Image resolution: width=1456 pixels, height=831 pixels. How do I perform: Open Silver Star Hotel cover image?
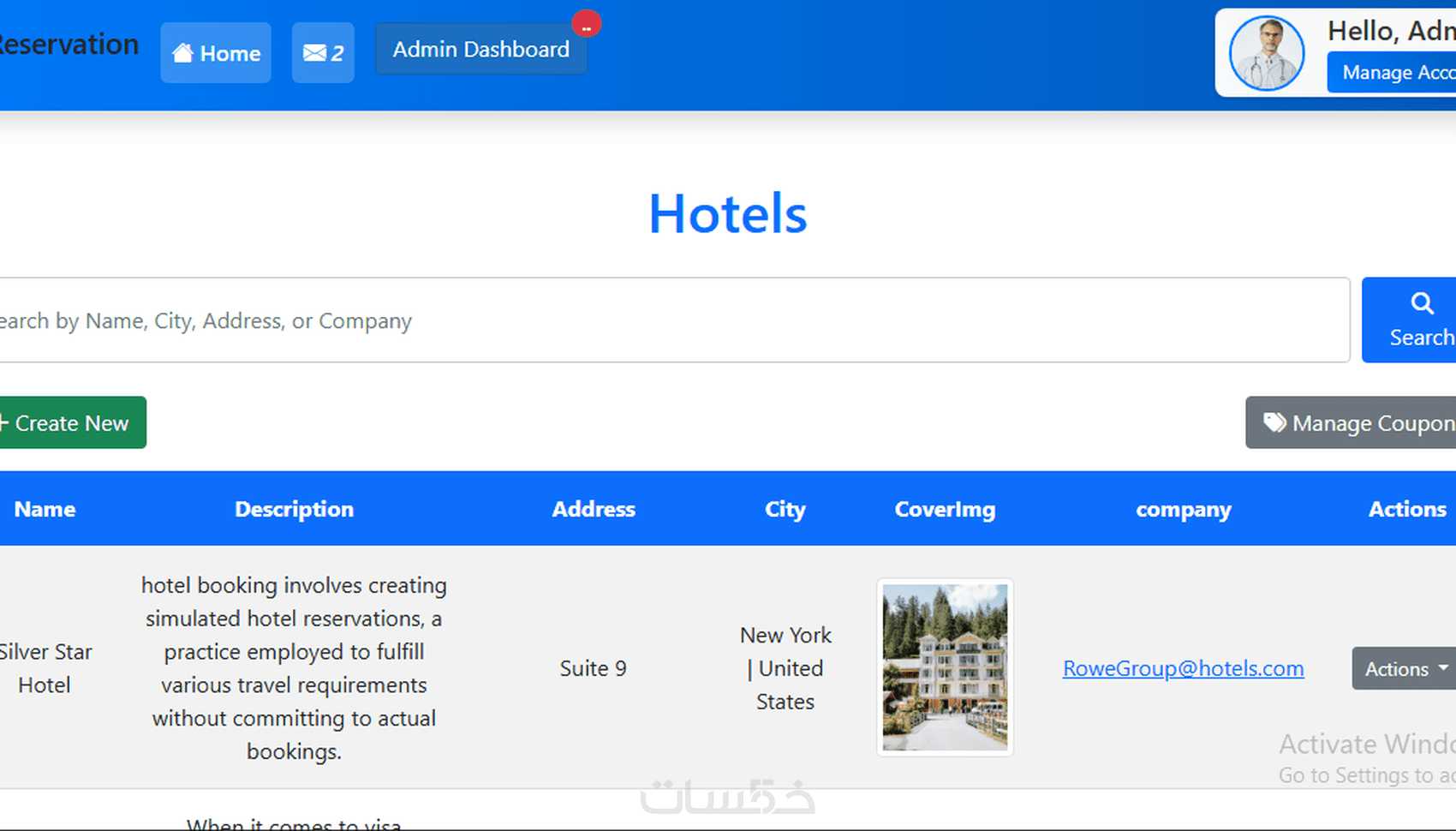tap(945, 667)
